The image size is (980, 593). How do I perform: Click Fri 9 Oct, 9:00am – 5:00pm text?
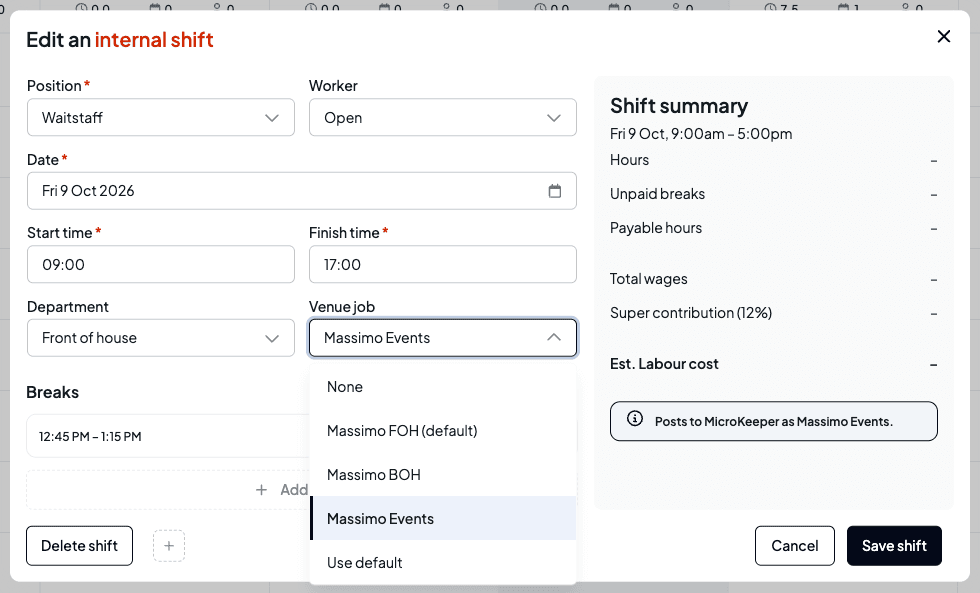pyautogui.click(x=701, y=134)
